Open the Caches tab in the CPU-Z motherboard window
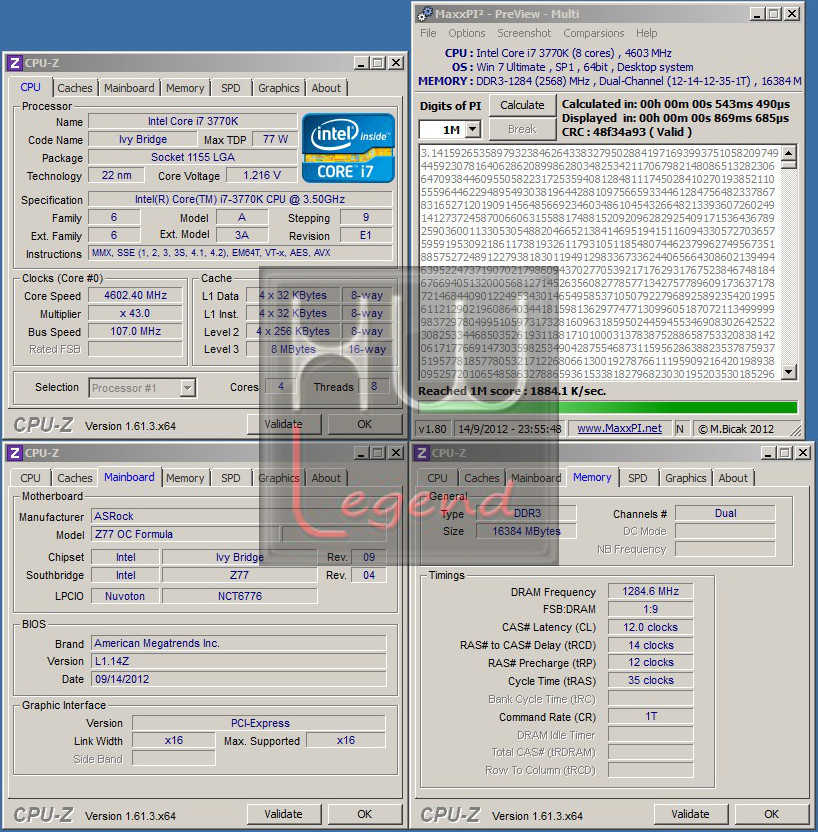This screenshot has width=818, height=832. click(75, 478)
